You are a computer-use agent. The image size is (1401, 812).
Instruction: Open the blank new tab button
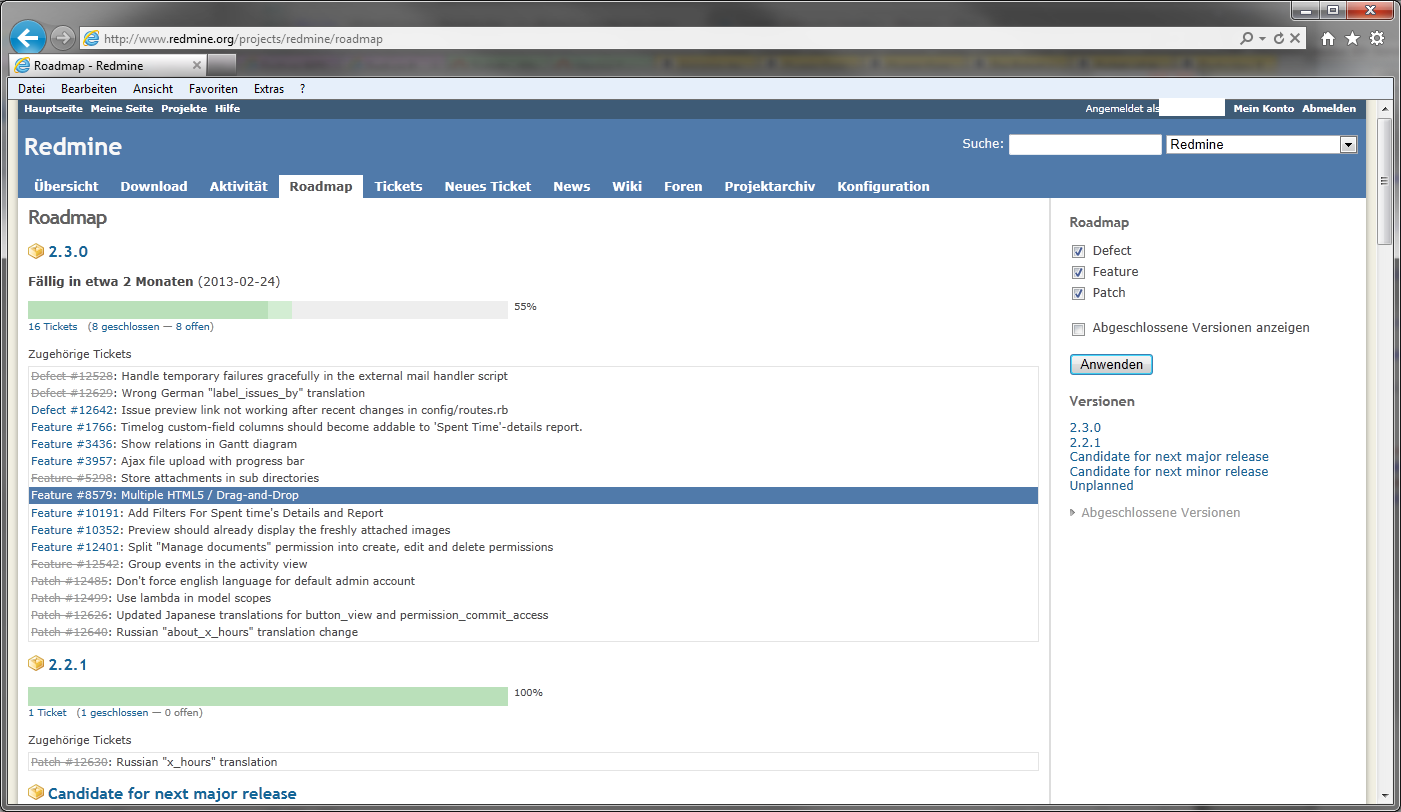click(222, 65)
